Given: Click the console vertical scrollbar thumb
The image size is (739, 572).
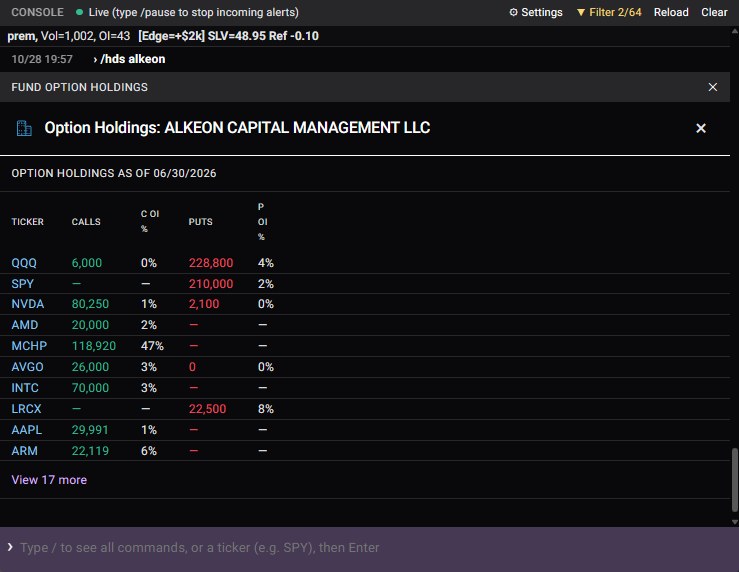Looking at the screenshot, I should pos(734,480).
